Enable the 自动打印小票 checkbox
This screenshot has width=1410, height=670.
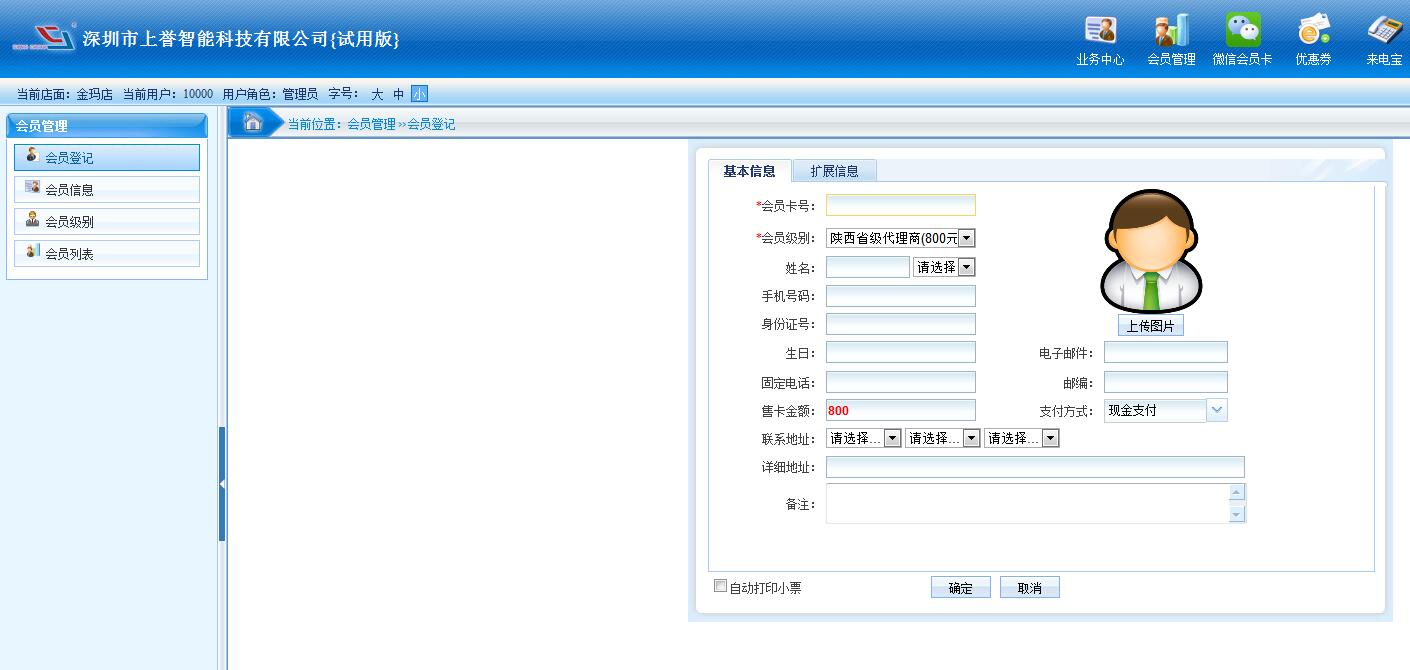pos(720,586)
